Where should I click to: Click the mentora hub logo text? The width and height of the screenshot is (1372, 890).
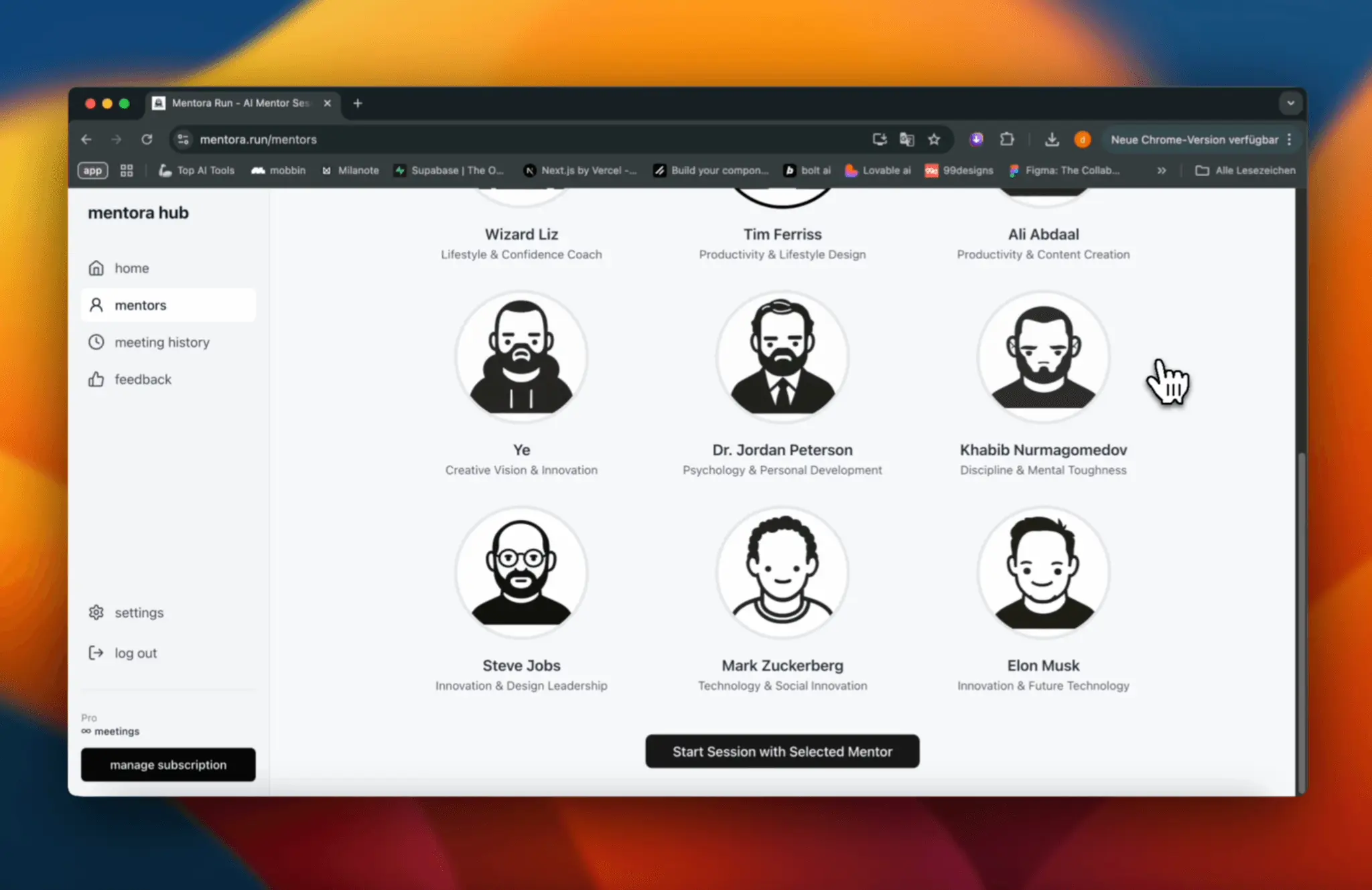click(x=139, y=213)
